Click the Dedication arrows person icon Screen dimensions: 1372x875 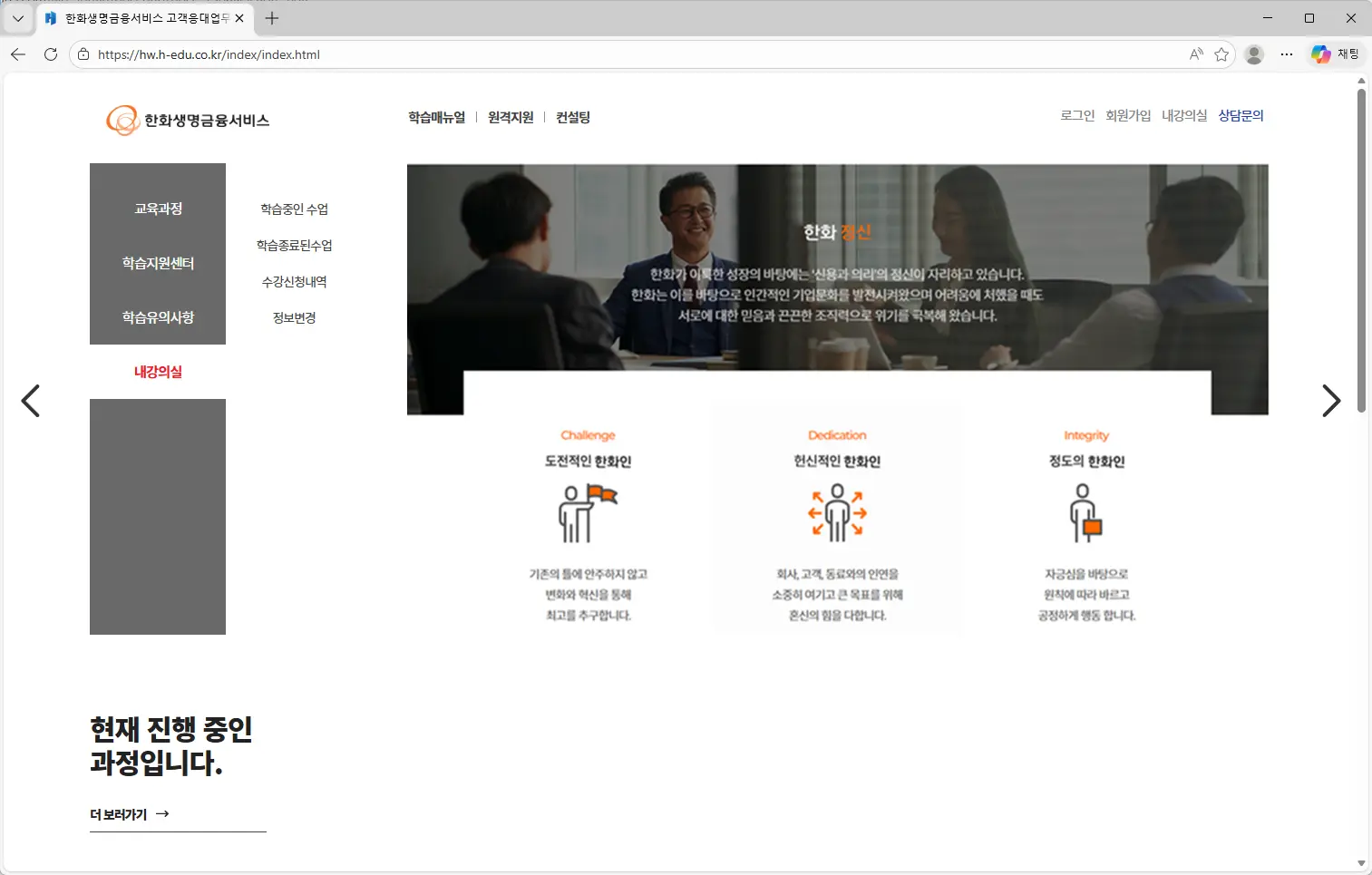[x=837, y=513]
